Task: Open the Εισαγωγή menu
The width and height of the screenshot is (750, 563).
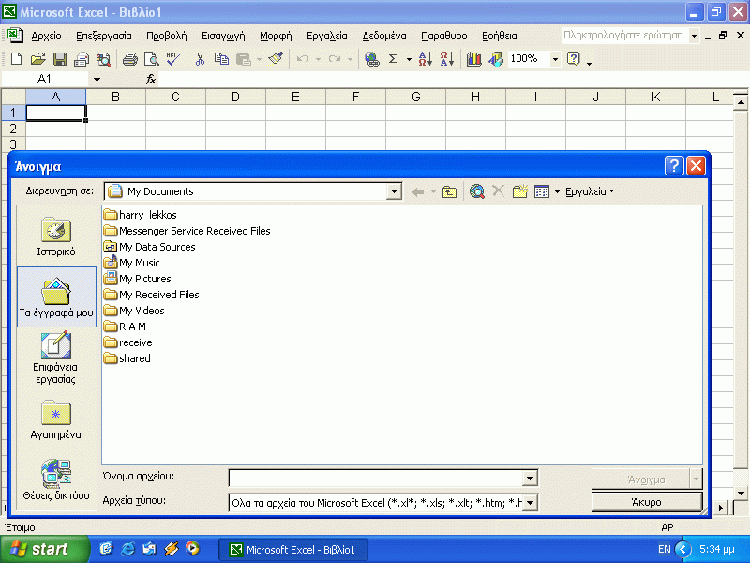Action: point(223,36)
